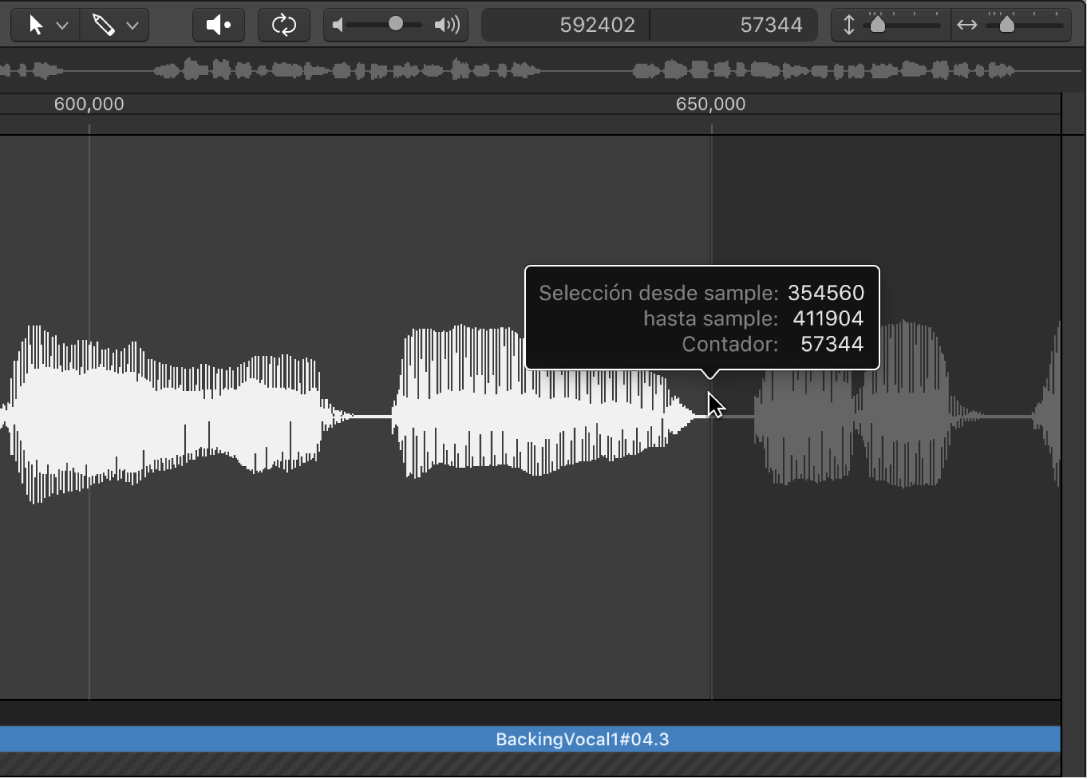Click the horizontal zoom arrow icon
Image resolution: width=1088 pixels, height=779 pixels.
pos(966,25)
